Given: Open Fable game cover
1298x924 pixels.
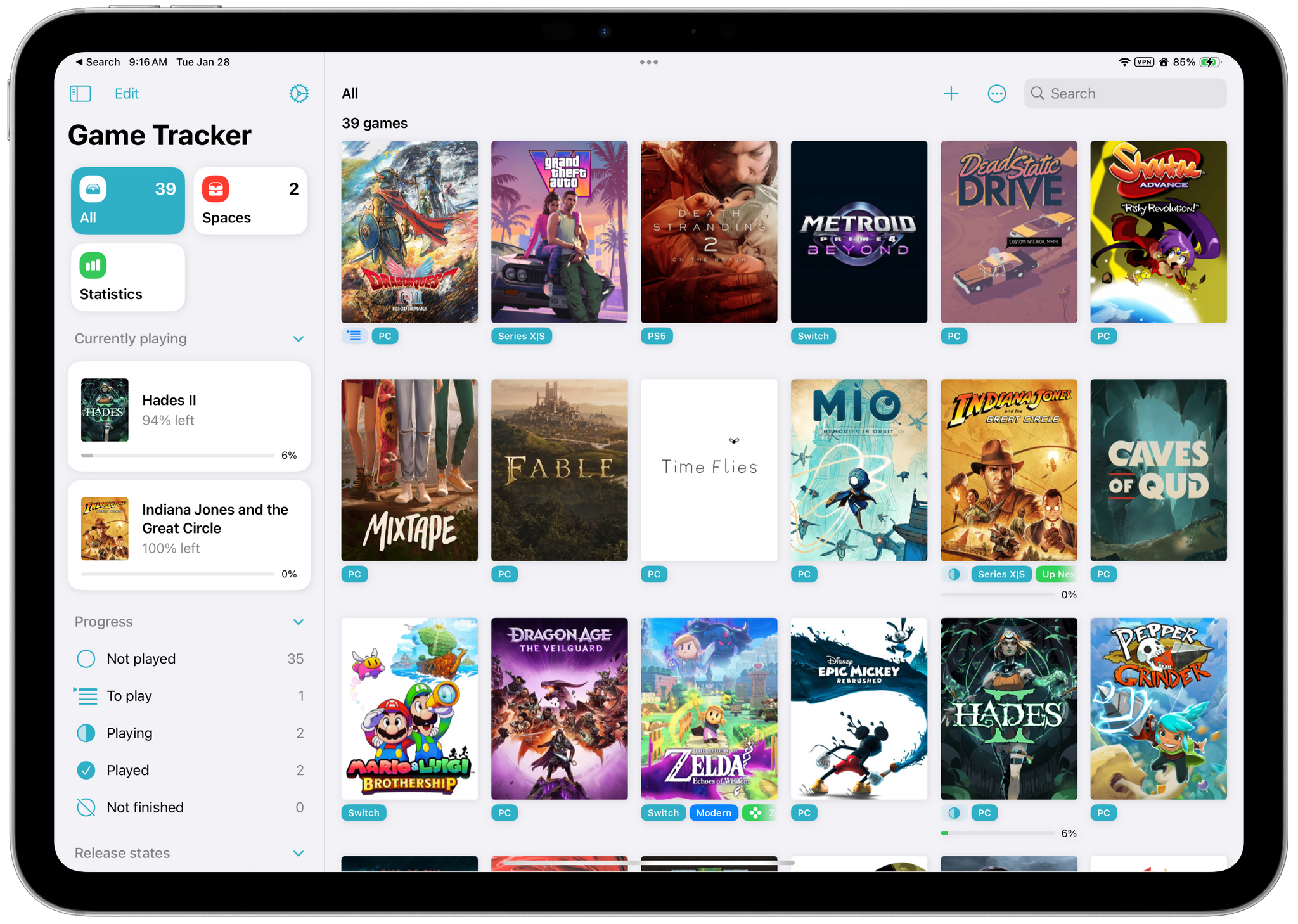Looking at the screenshot, I should coord(560,470).
